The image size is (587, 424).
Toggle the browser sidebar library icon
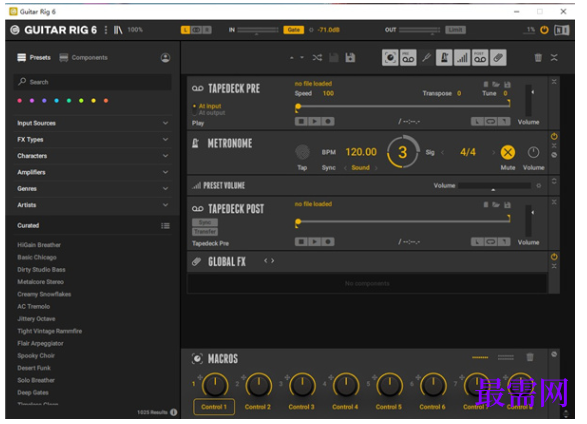coord(118,30)
